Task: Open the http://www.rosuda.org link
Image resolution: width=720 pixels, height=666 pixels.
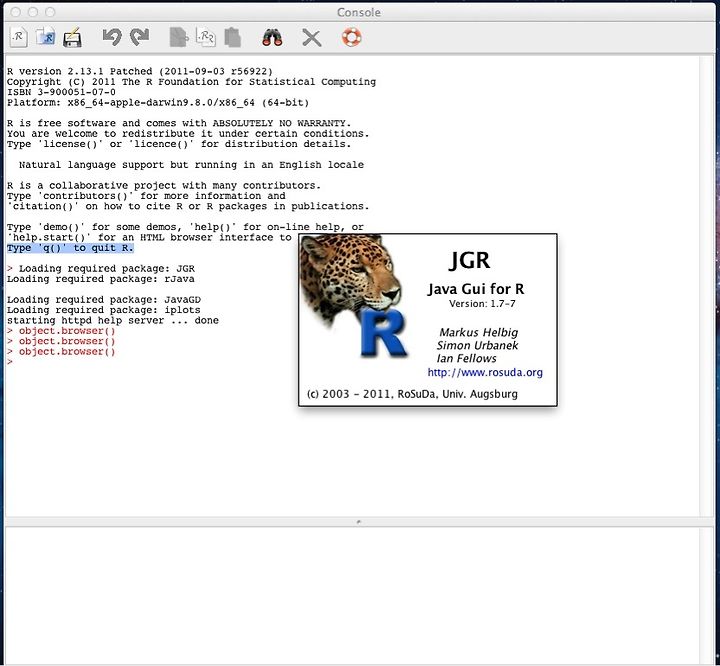Action: 485,372
